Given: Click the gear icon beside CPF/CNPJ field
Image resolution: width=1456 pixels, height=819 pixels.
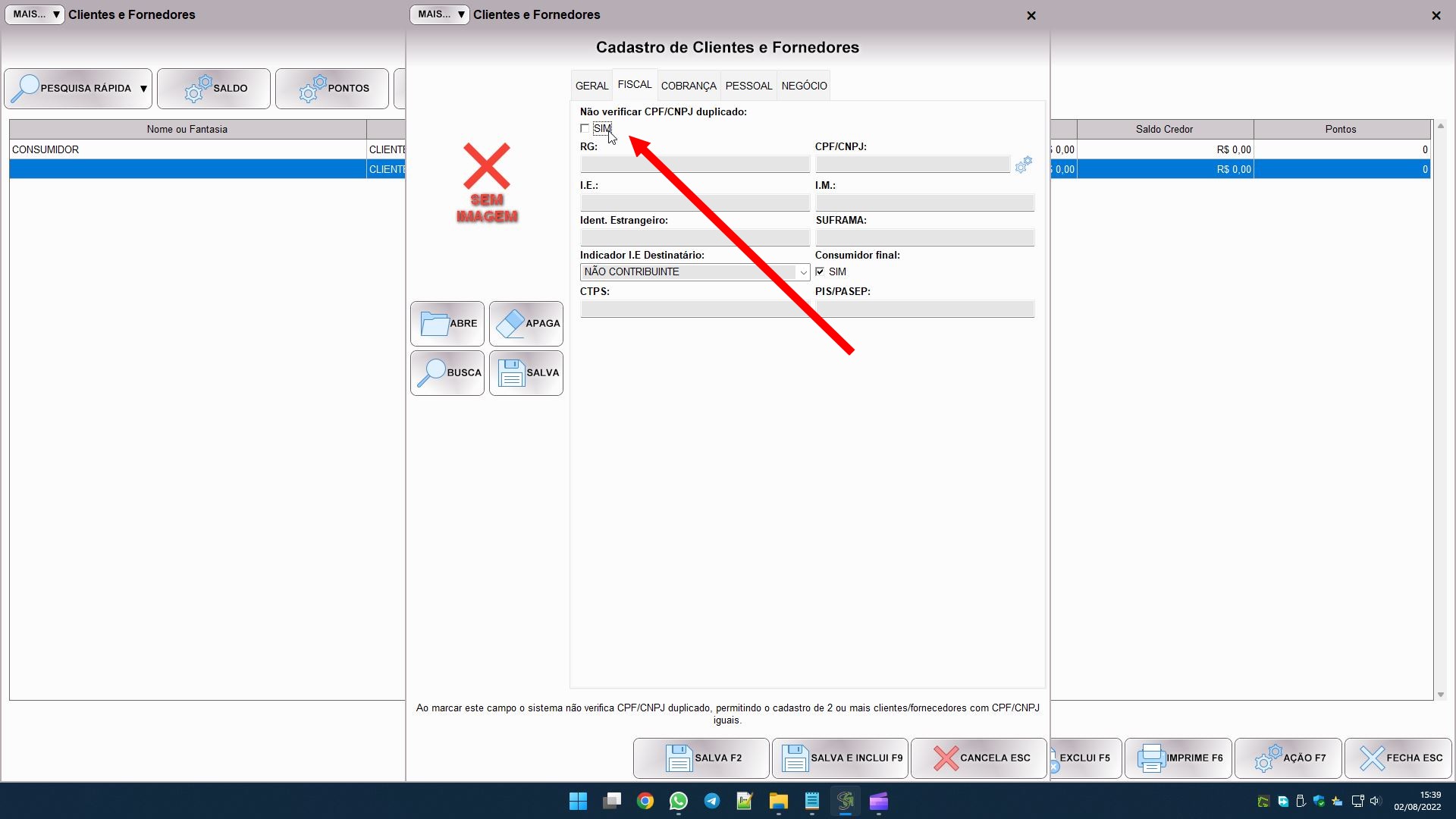Looking at the screenshot, I should click(x=1023, y=165).
